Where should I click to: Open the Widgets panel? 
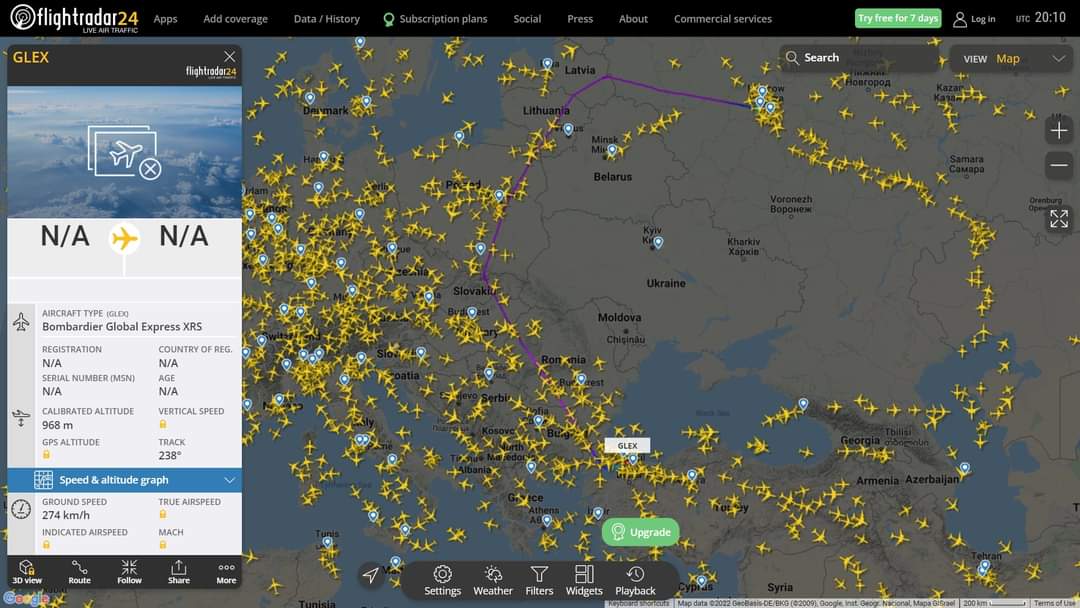[584, 578]
